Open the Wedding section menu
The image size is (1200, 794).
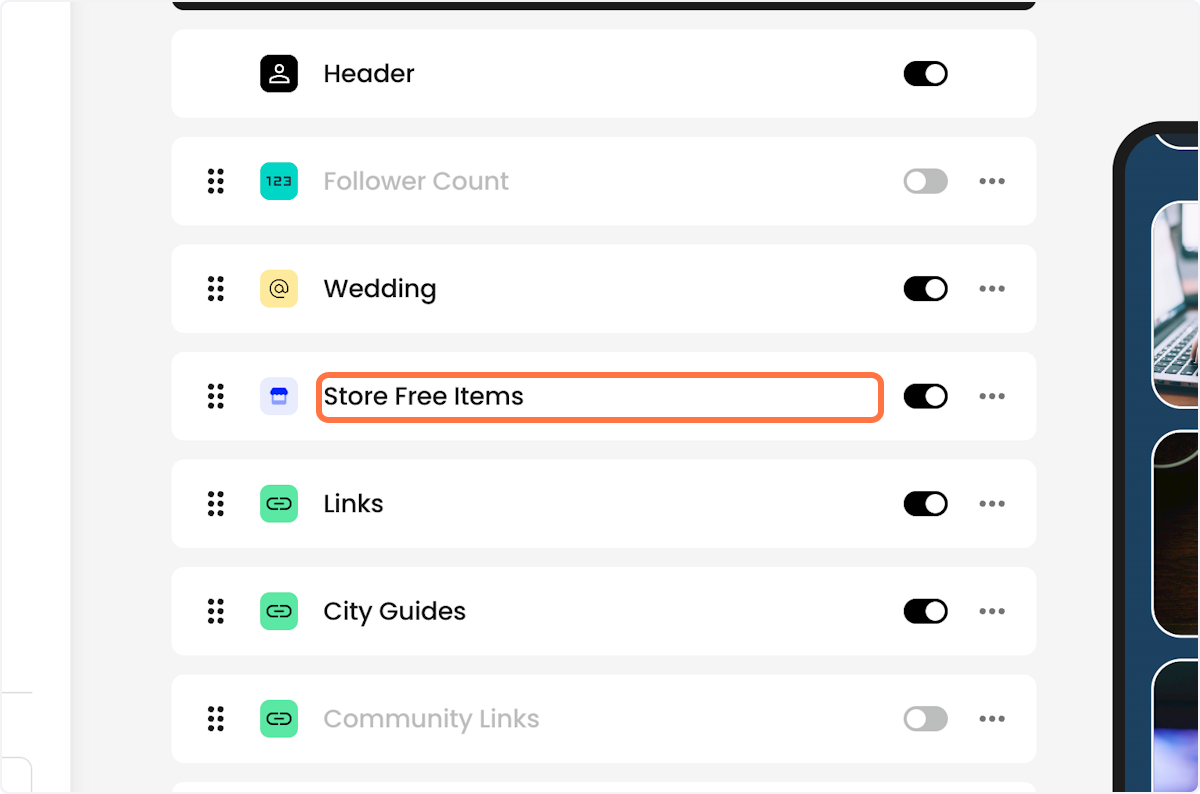click(992, 288)
